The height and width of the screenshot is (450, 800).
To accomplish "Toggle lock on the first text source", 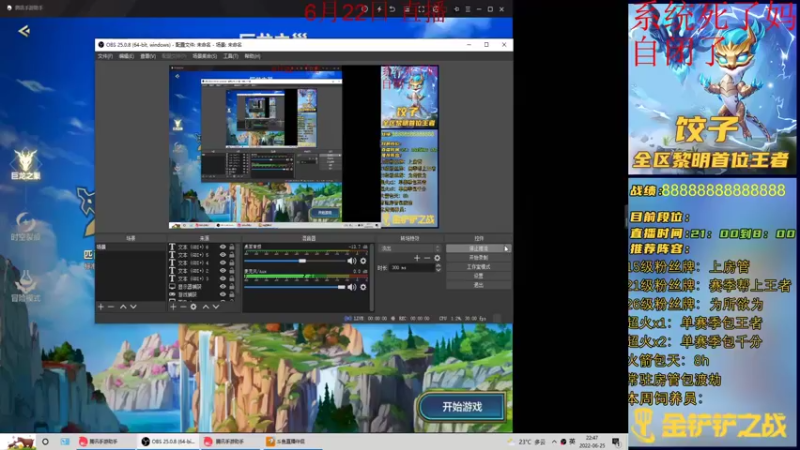I will 234,246.
